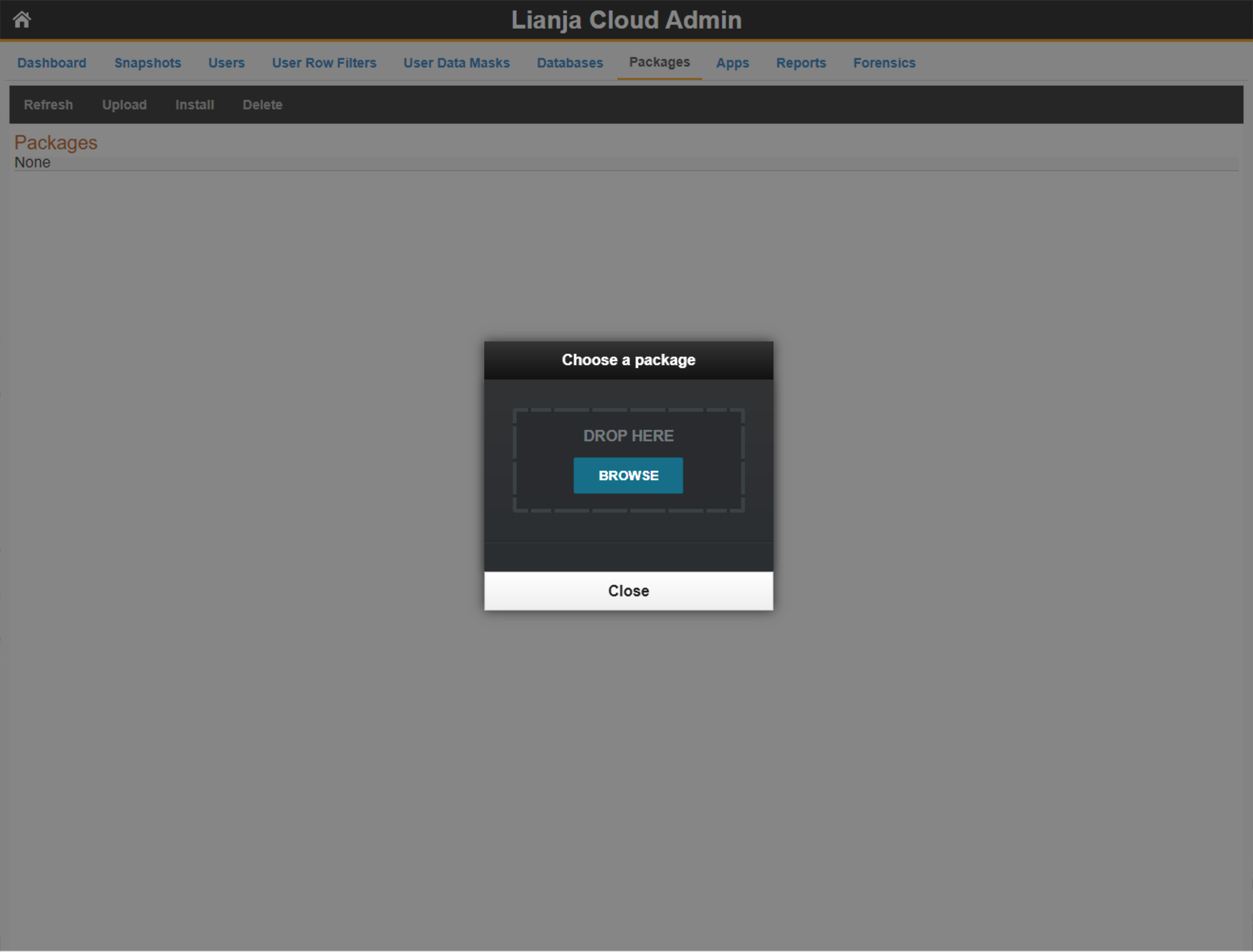1253x952 pixels.
Task: Select the Packages tab
Action: tap(659, 62)
